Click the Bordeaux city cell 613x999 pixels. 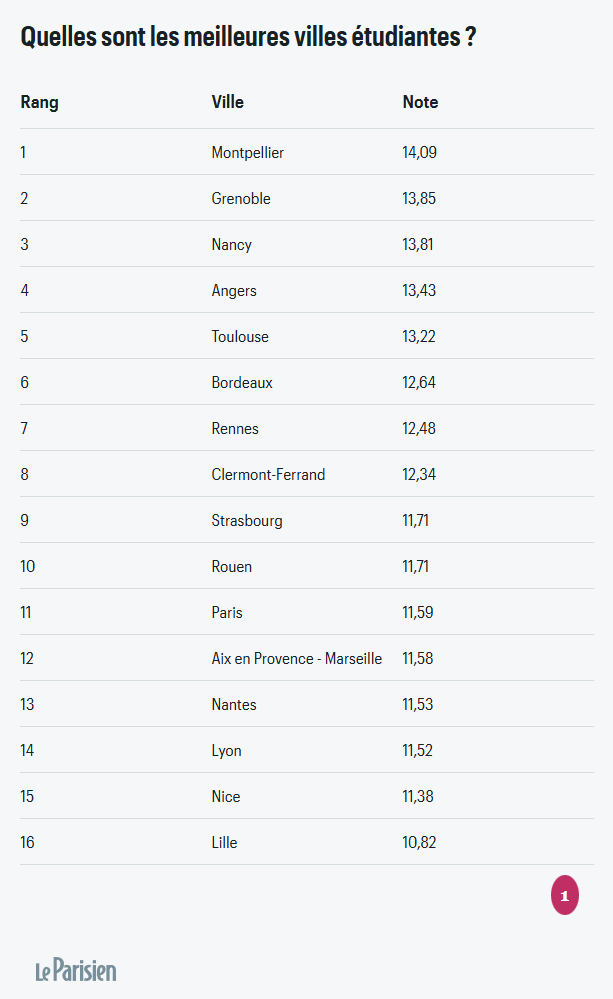(242, 382)
